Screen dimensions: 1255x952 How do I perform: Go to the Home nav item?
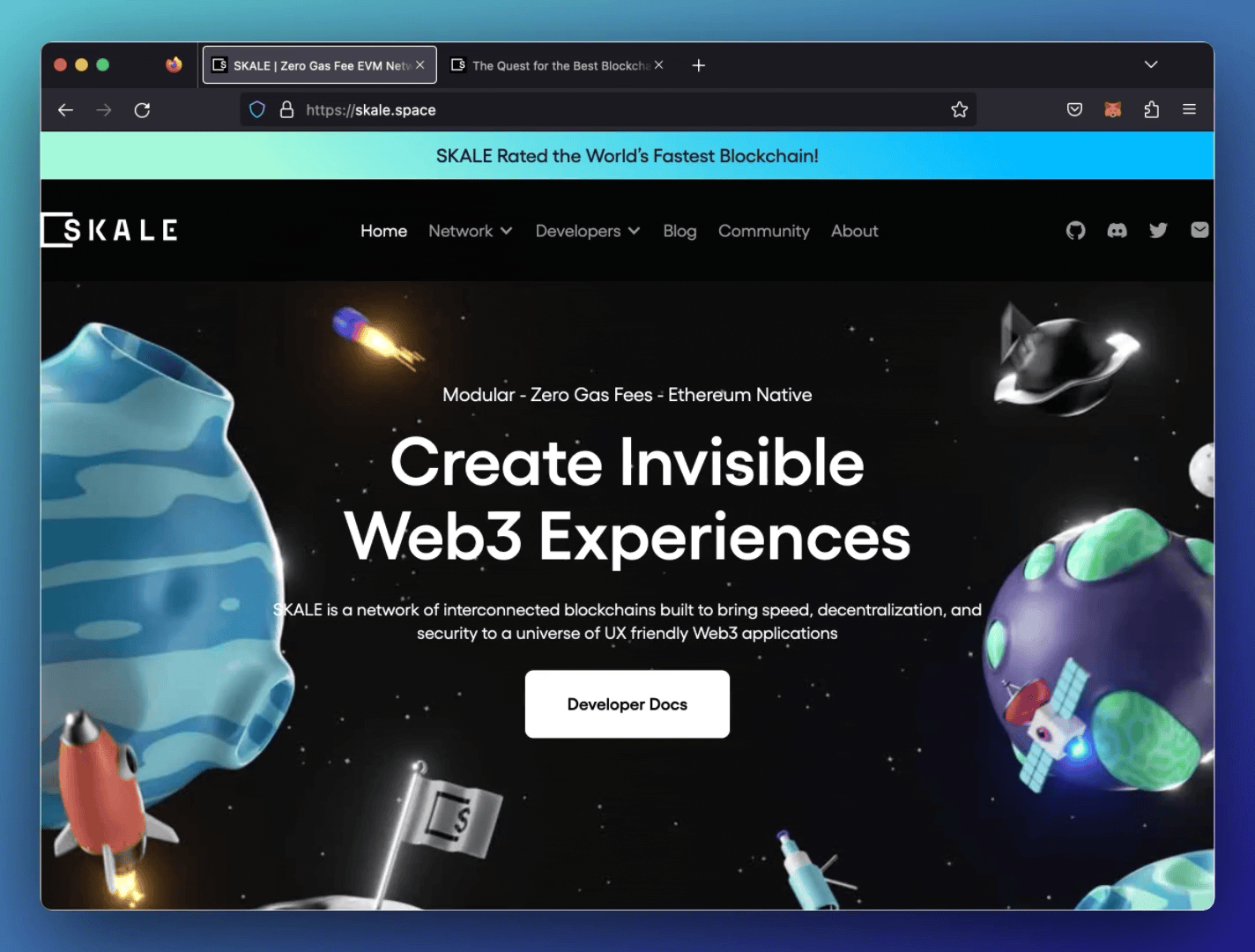point(383,231)
